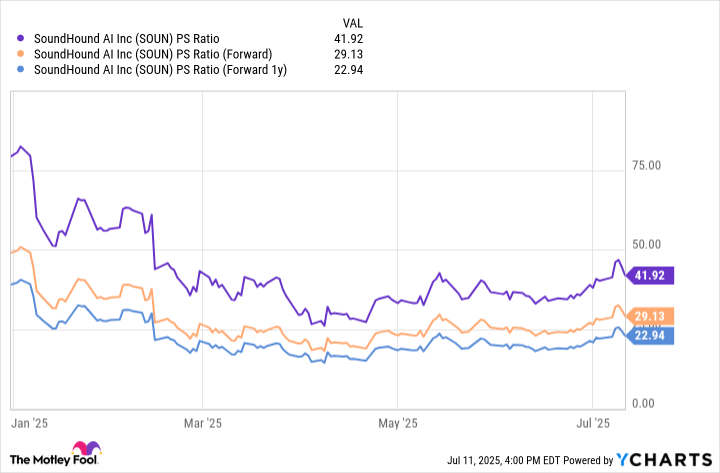Click the blue PS Ratio (Forward 1y) legend dot
The width and height of the screenshot is (720, 473).
[20, 70]
